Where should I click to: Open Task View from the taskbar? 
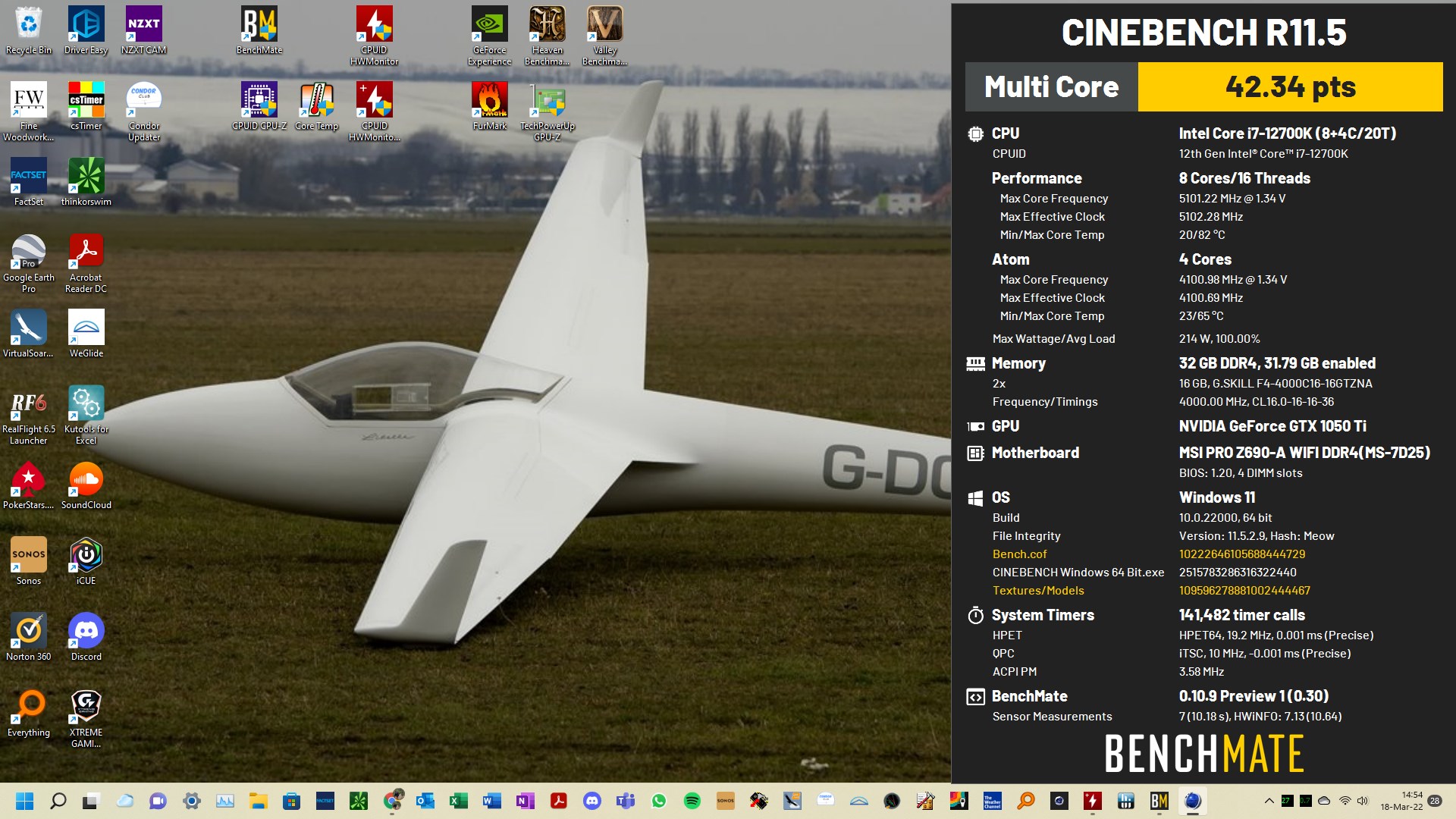click(x=92, y=801)
